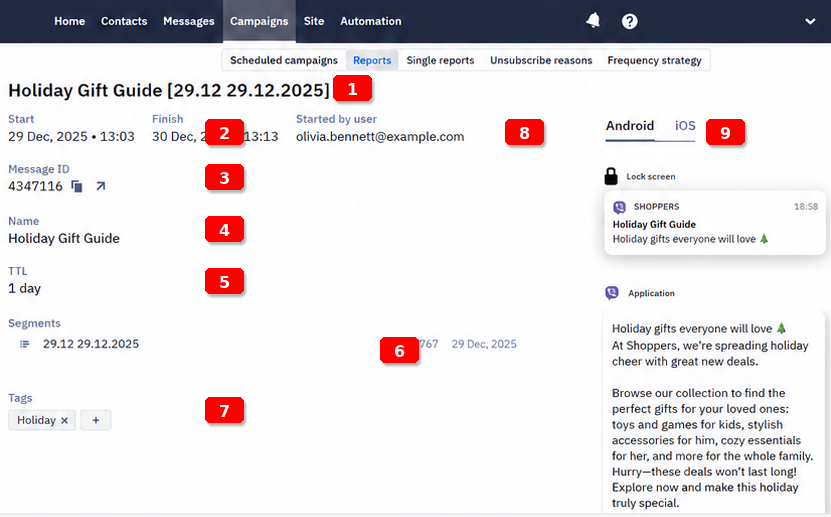Click the application message preview text
831x517 pixels.
click(x=713, y=416)
